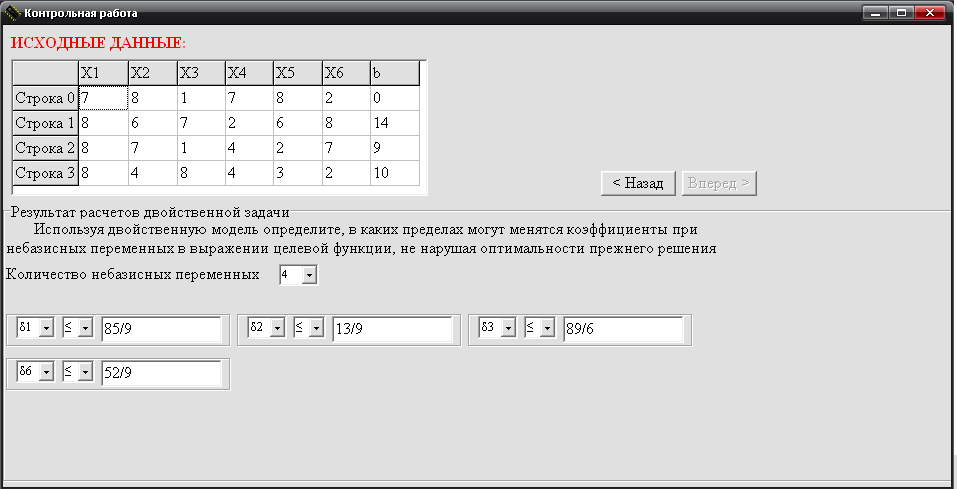Select the X6 column header

[346, 73]
